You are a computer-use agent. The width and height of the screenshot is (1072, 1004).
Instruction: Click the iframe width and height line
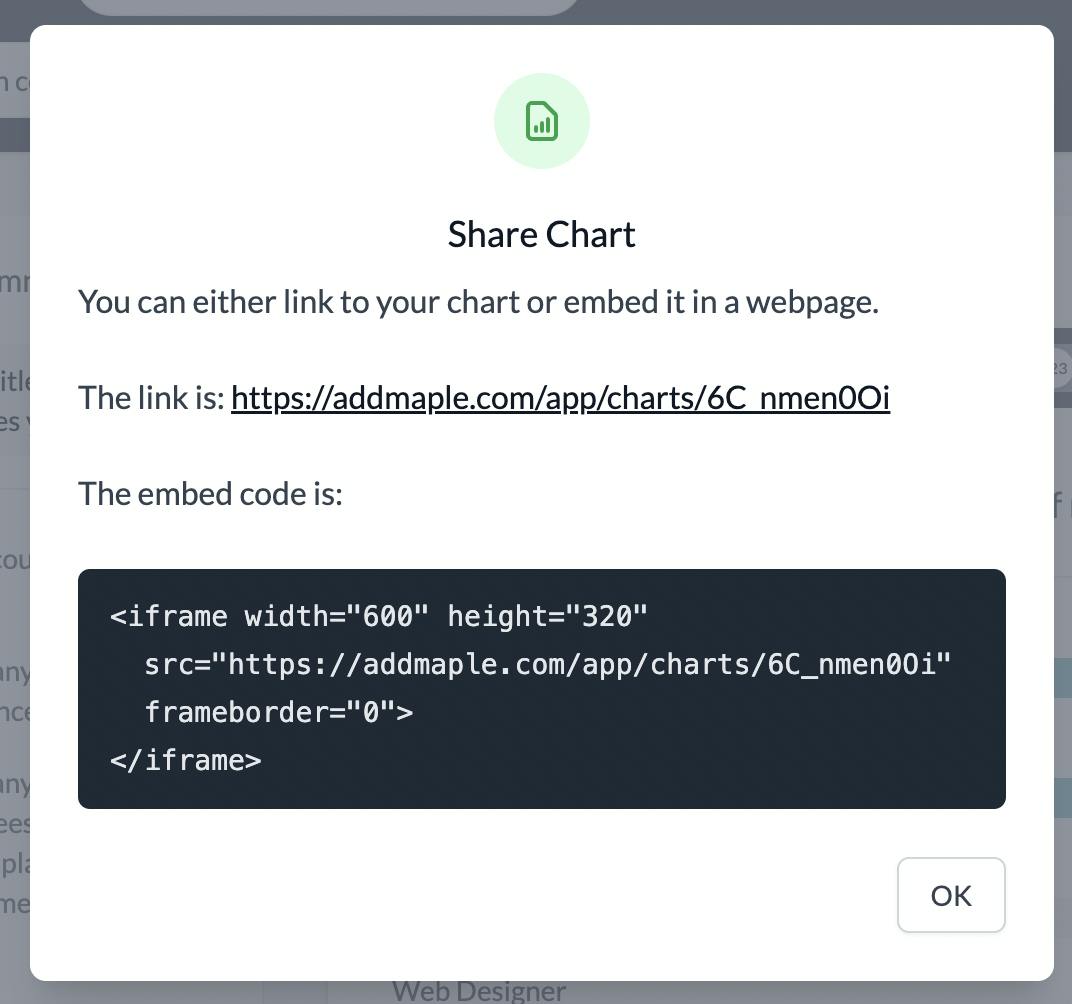pos(378,616)
